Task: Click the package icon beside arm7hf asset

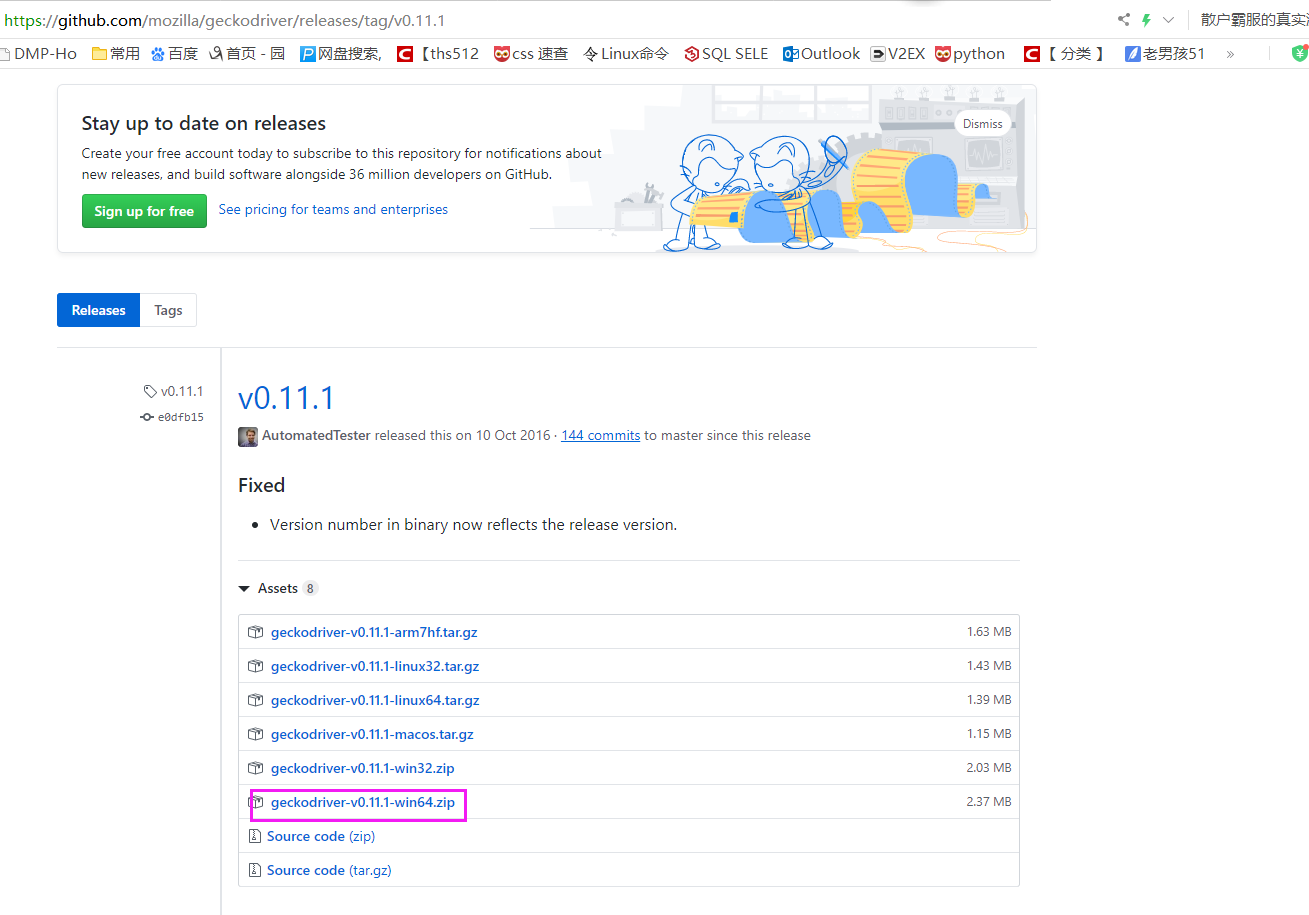Action: (255, 632)
